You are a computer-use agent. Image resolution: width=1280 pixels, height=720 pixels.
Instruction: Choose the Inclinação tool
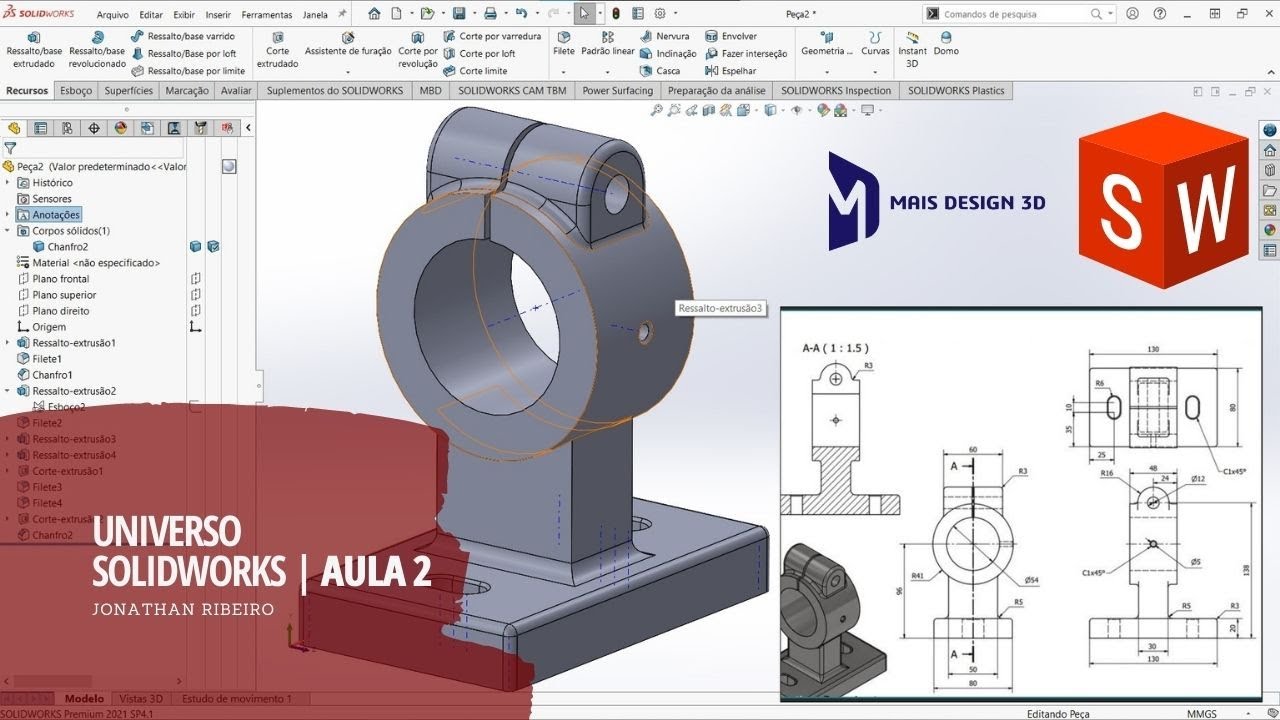pos(668,54)
